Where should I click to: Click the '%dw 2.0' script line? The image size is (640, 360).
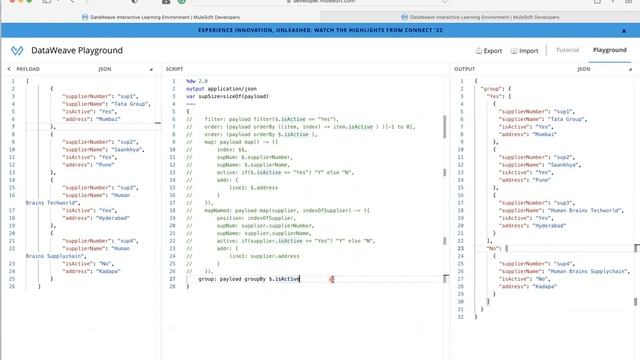[x=197, y=81]
